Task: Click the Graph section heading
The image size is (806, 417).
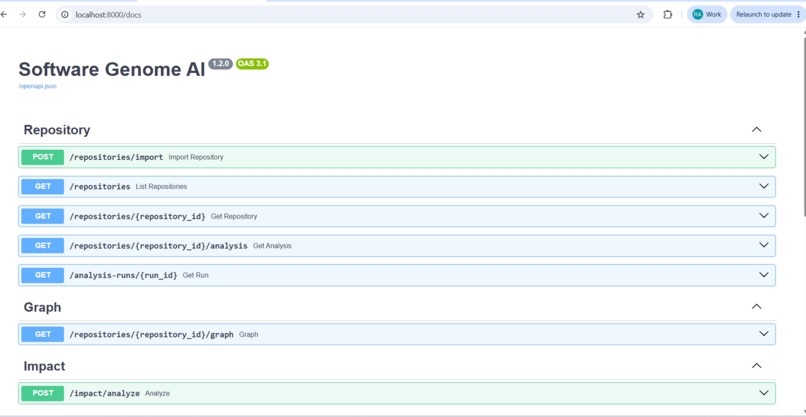Action: (42, 307)
